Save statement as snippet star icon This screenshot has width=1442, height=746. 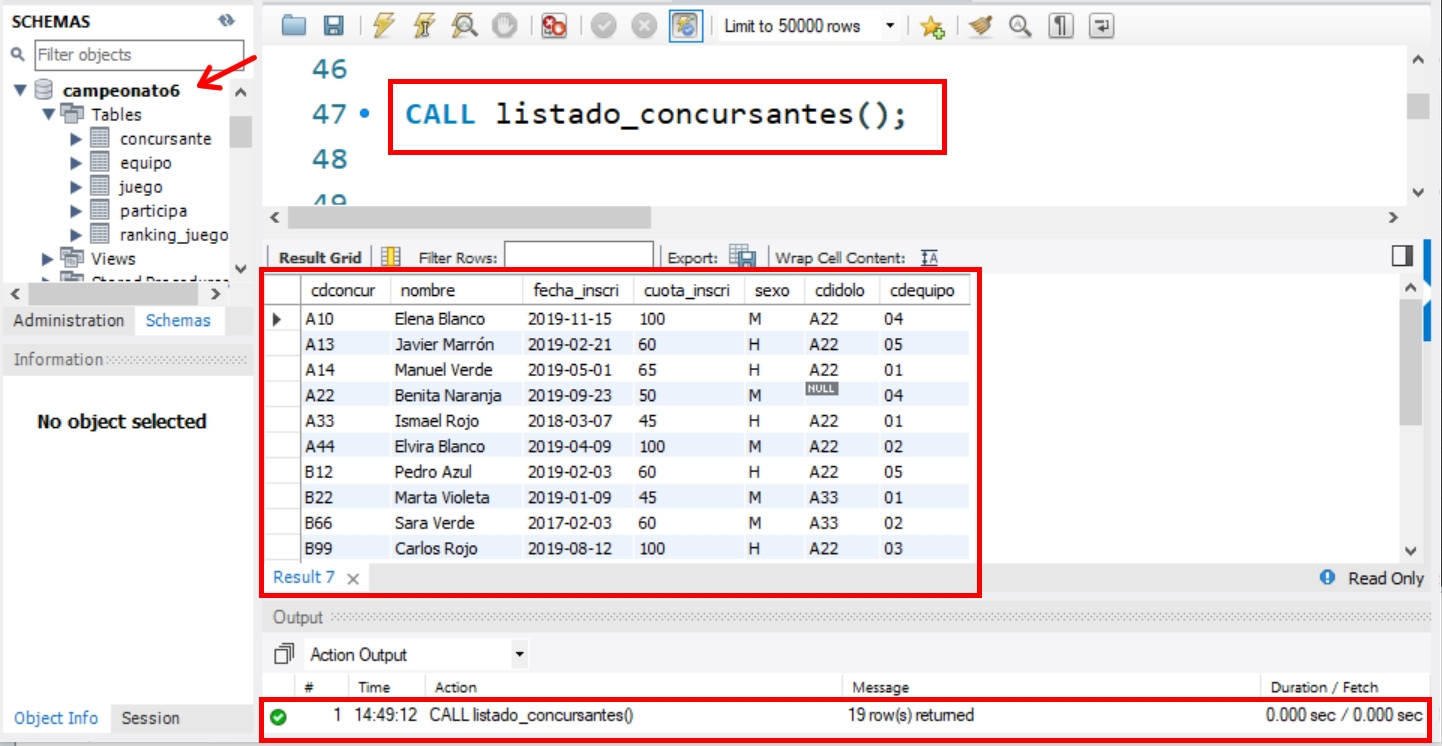point(932,28)
